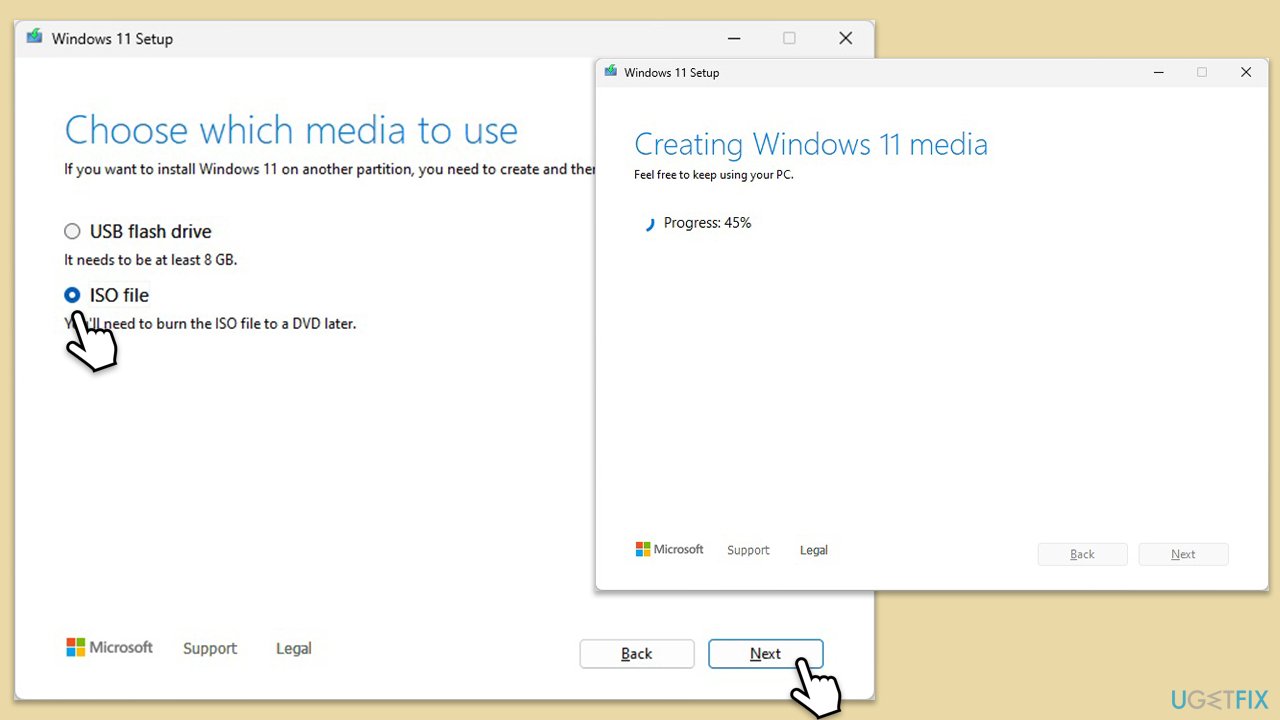Click the Choose which media to use heading
Screen dimensions: 1280x720
[x=291, y=130]
